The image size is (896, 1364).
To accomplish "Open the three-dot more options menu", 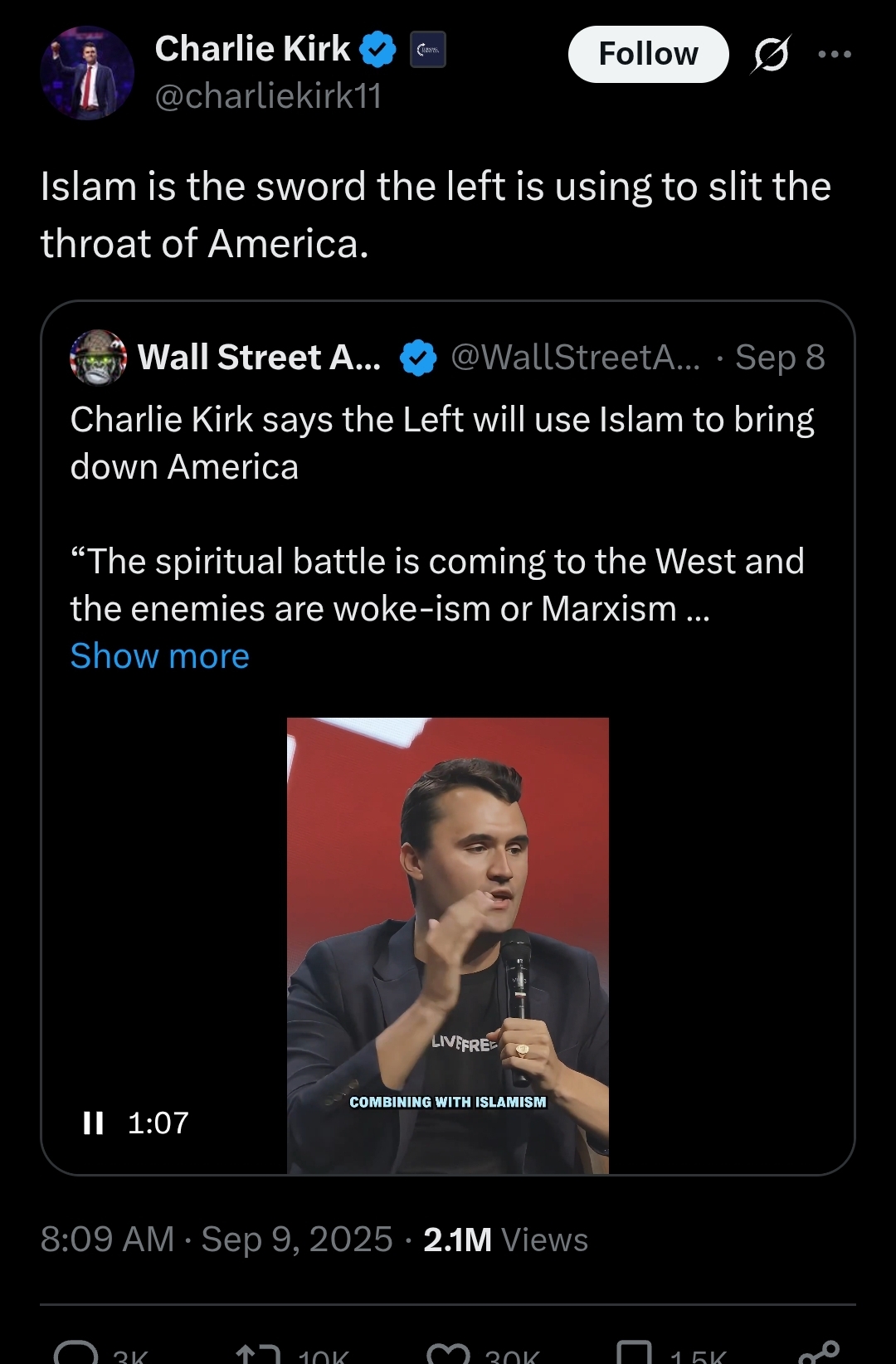I will point(834,55).
